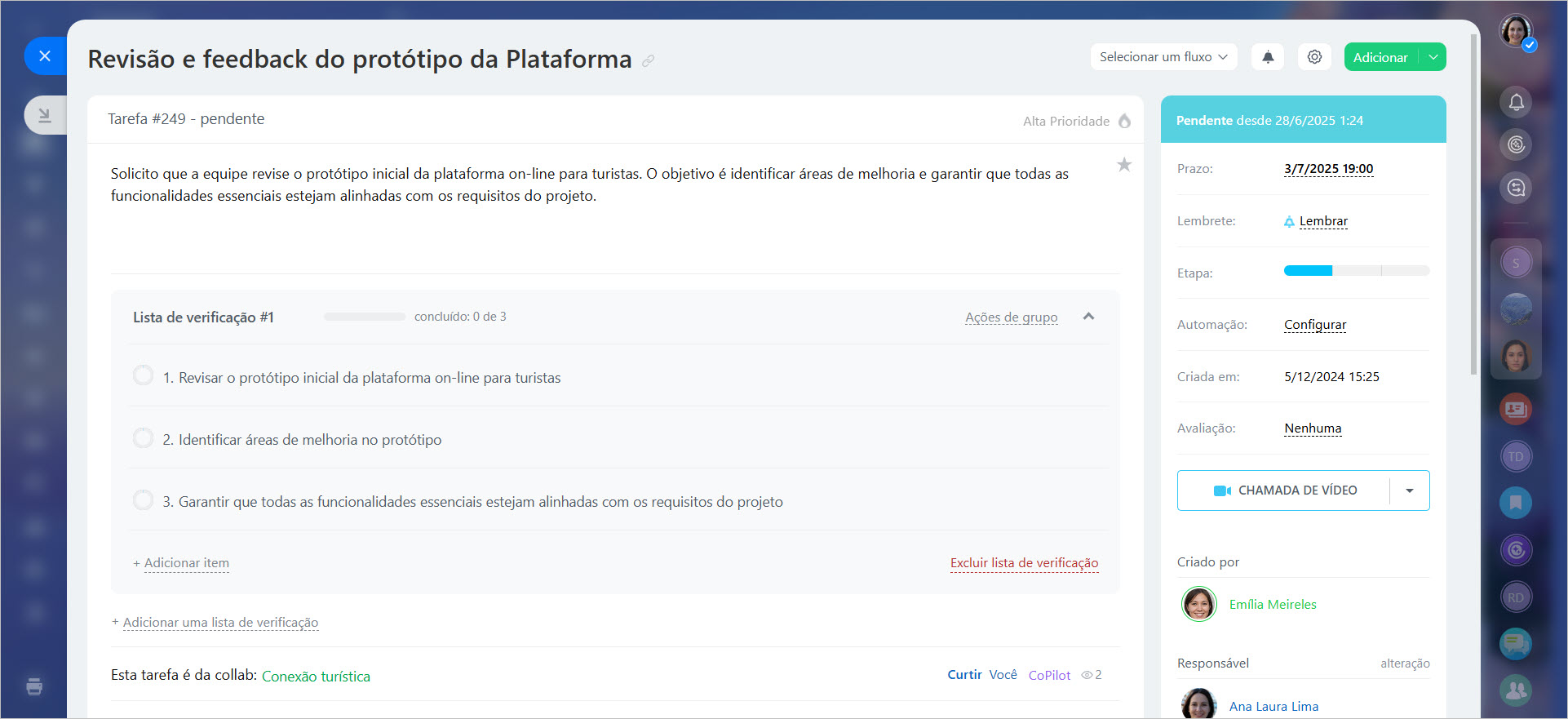This screenshot has height=719, width=1568.
Task: Click the Tarefa #249 - pendente text
Action: 186,119
